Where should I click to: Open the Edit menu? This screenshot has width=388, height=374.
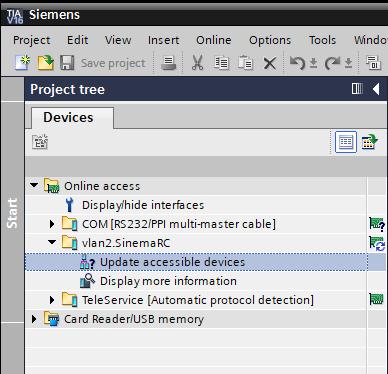point(77,40)
